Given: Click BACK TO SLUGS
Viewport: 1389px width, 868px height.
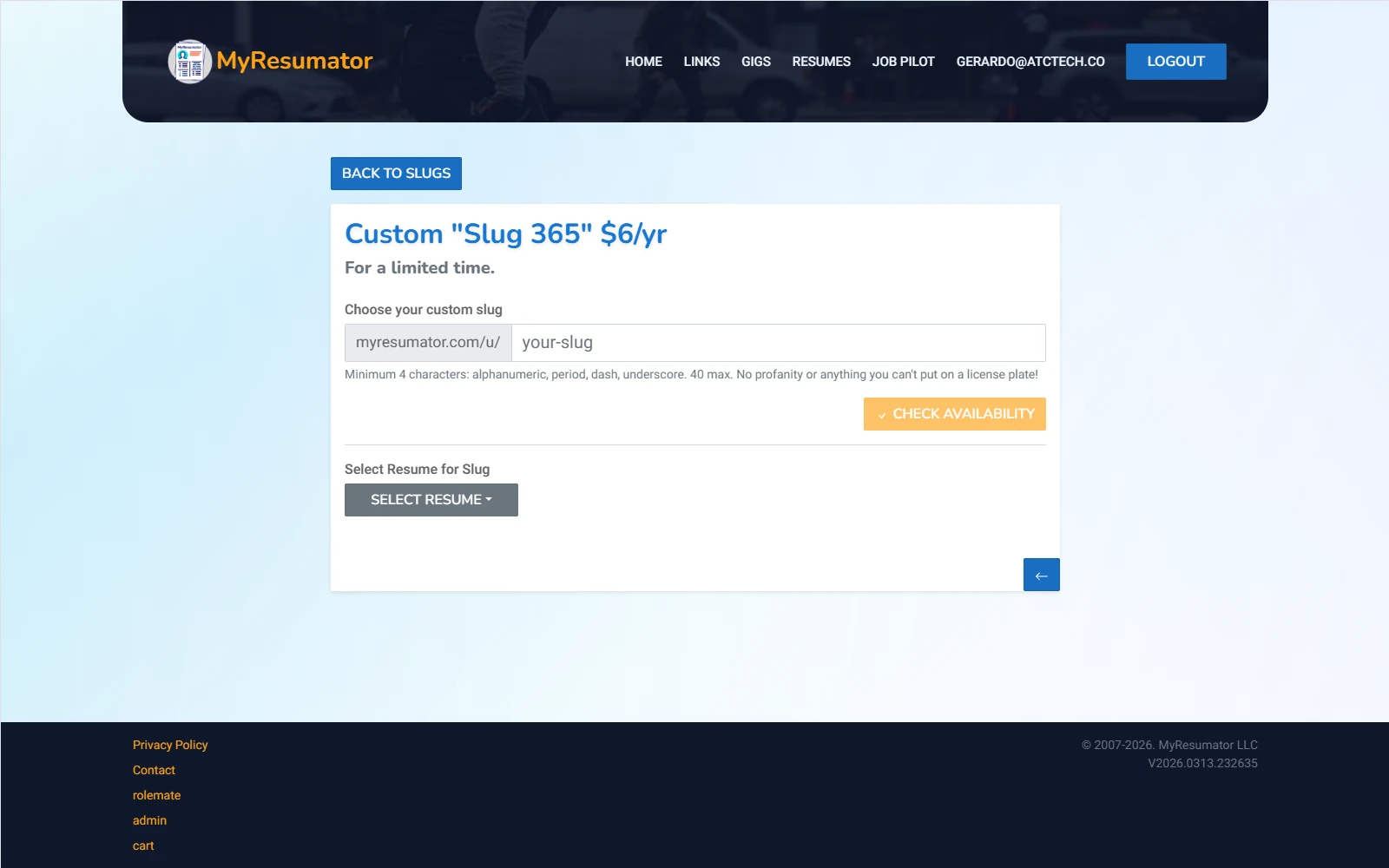Looking at the screenshot, I should tap(395, 173).
